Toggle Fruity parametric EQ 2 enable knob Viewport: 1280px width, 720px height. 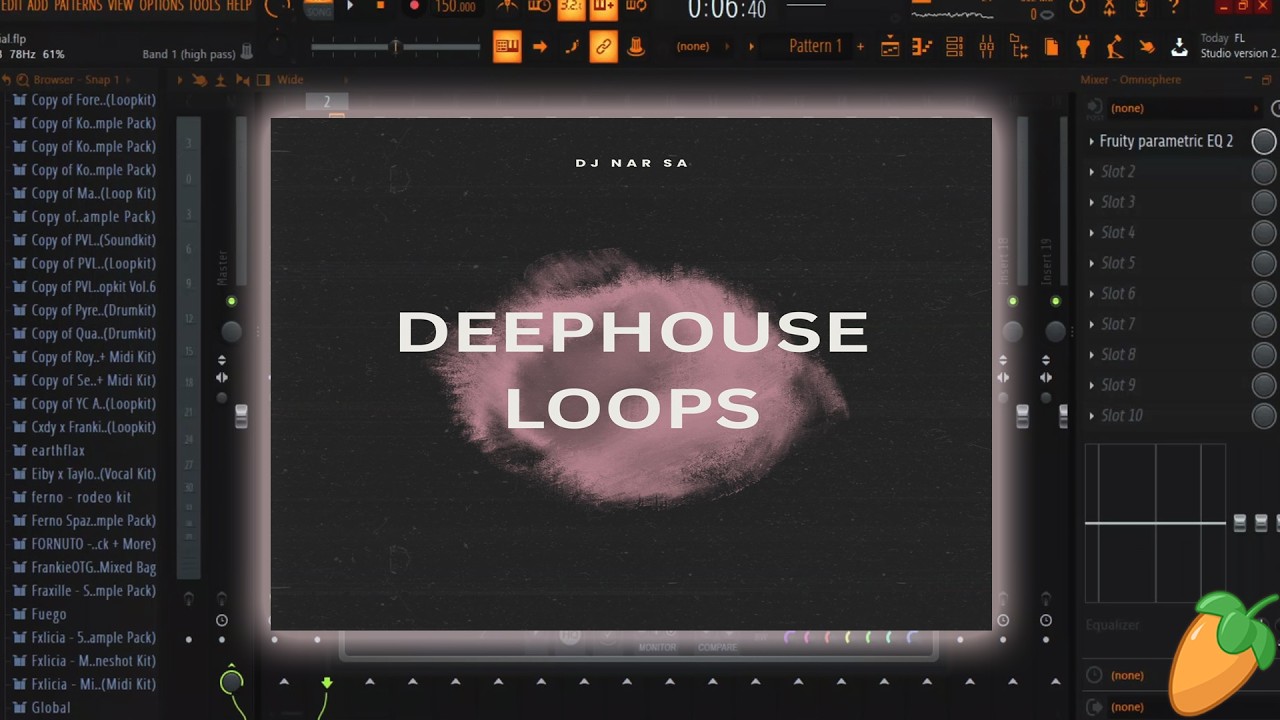[x=1264, y=141]
